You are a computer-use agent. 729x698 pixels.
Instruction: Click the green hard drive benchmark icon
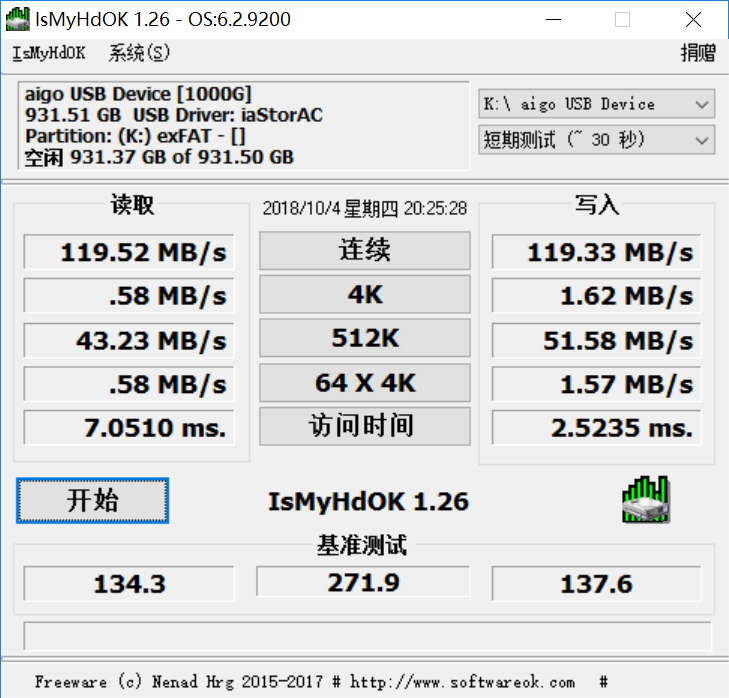click(x=645, y=500)
